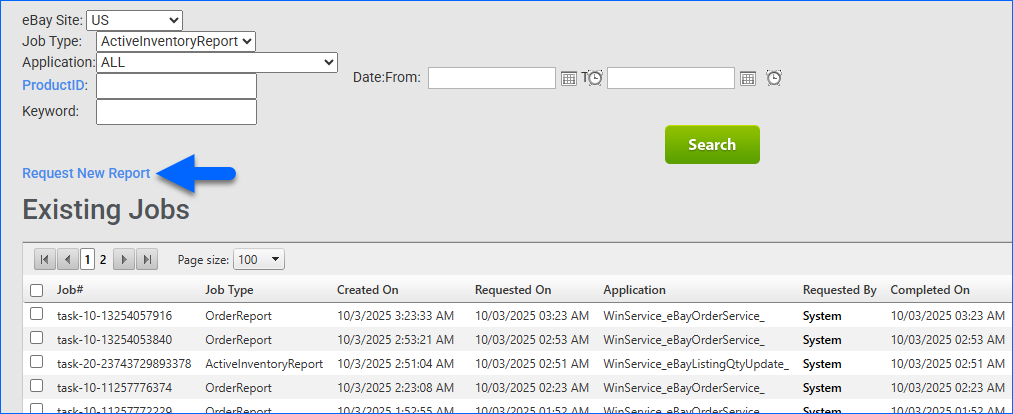Open the Application dropdown set to ALL
The image size is (1013, 414).
pos(218,63)
